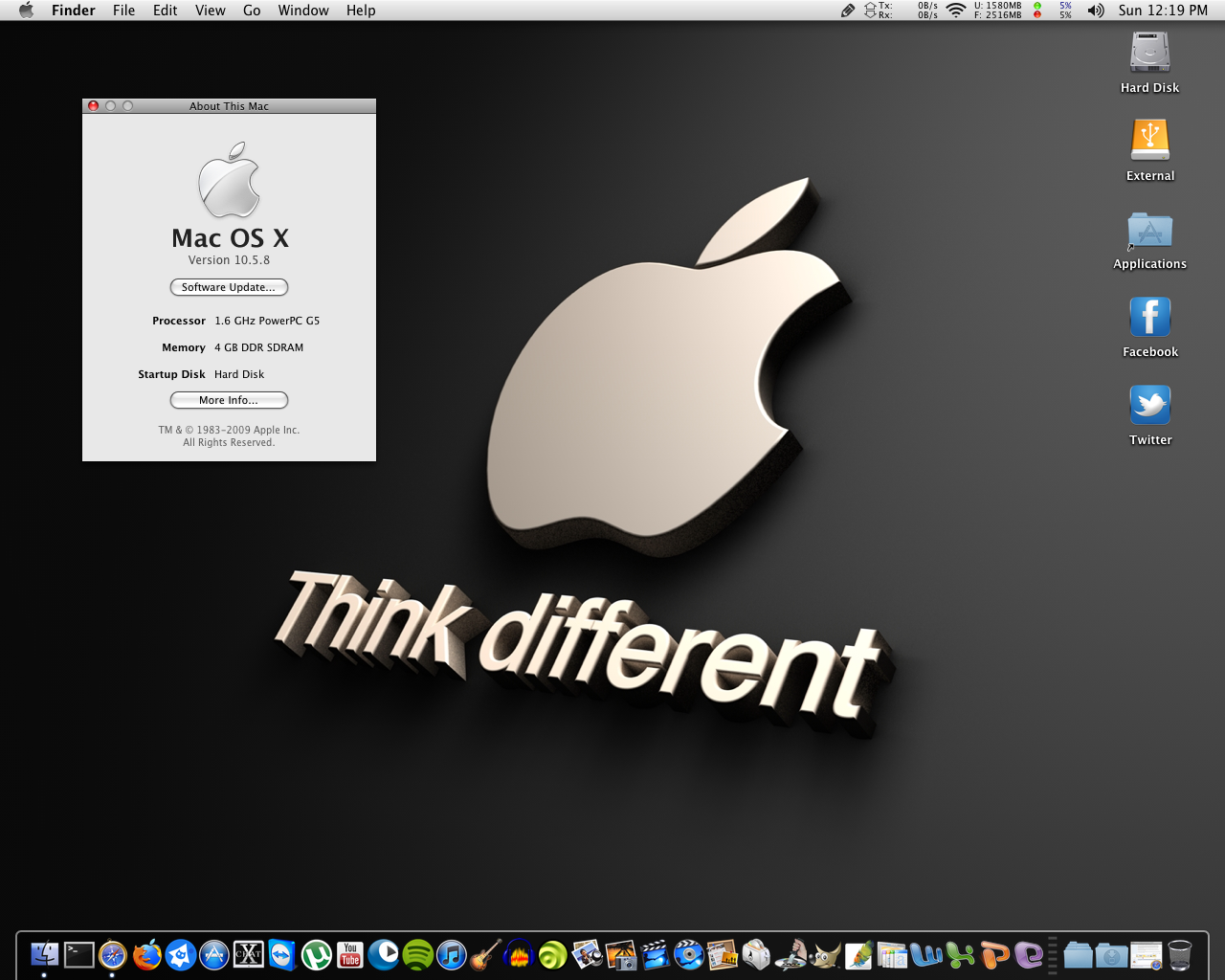Select the Hard Disk desktop icon
Viewport: 1225px width, 980px height.
1150,53
